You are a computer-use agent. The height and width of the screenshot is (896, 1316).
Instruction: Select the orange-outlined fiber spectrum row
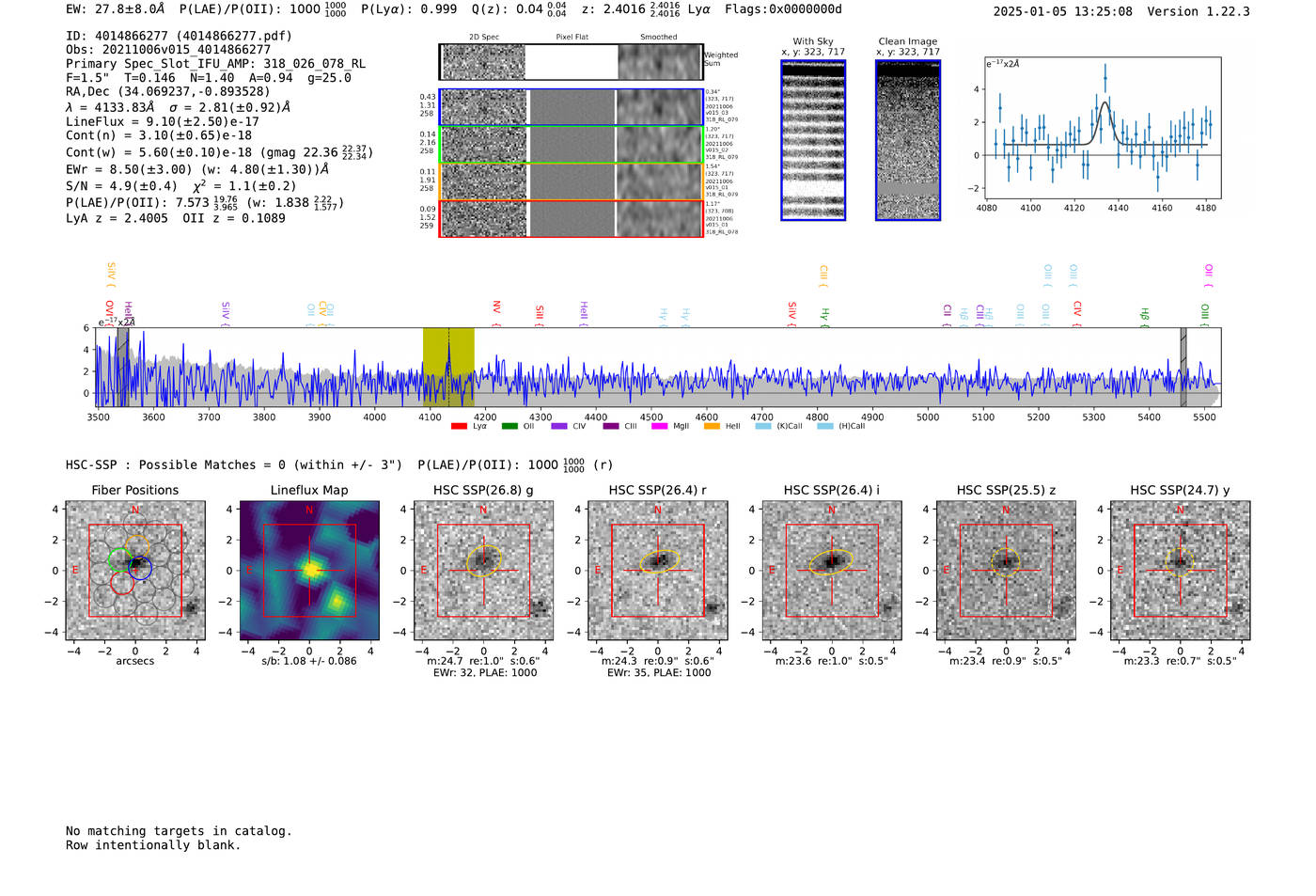pyautogui.click(x=571, y=181)
